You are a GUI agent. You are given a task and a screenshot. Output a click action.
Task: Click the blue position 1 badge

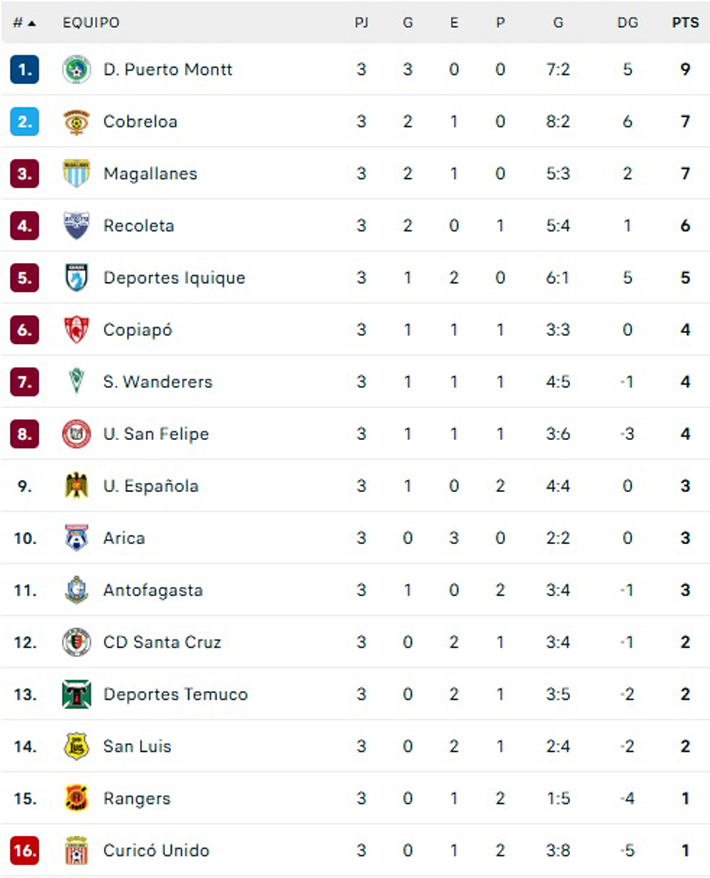(25, 70)
